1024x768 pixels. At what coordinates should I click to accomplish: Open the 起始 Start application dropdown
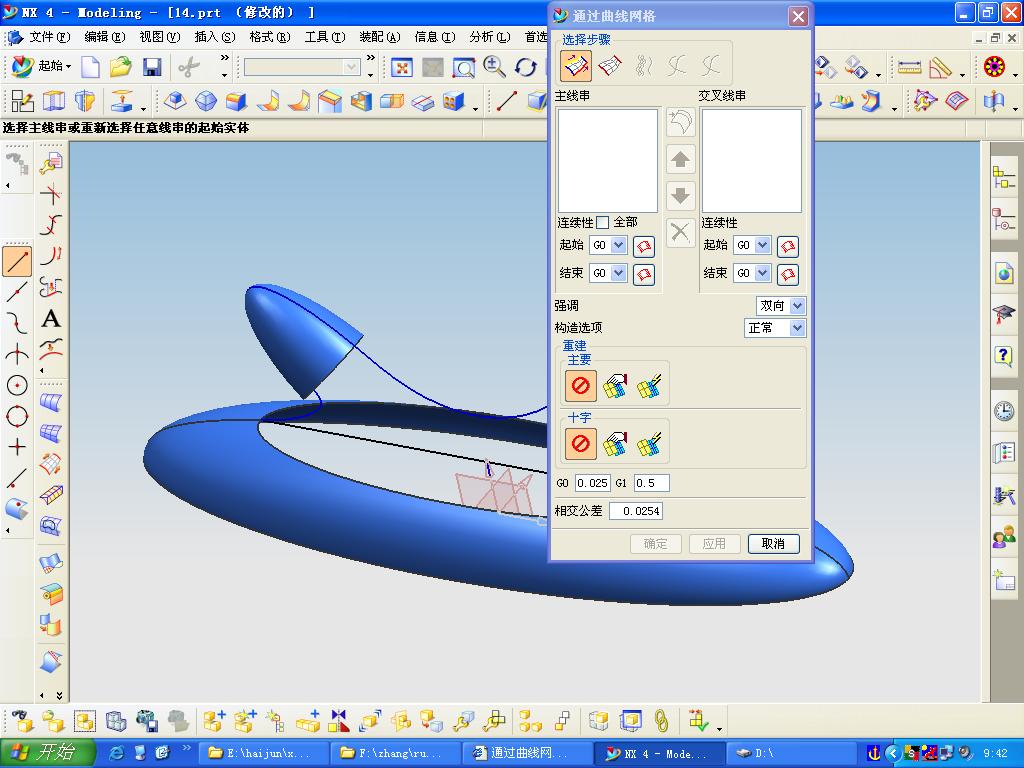click(x=42, y=67)
